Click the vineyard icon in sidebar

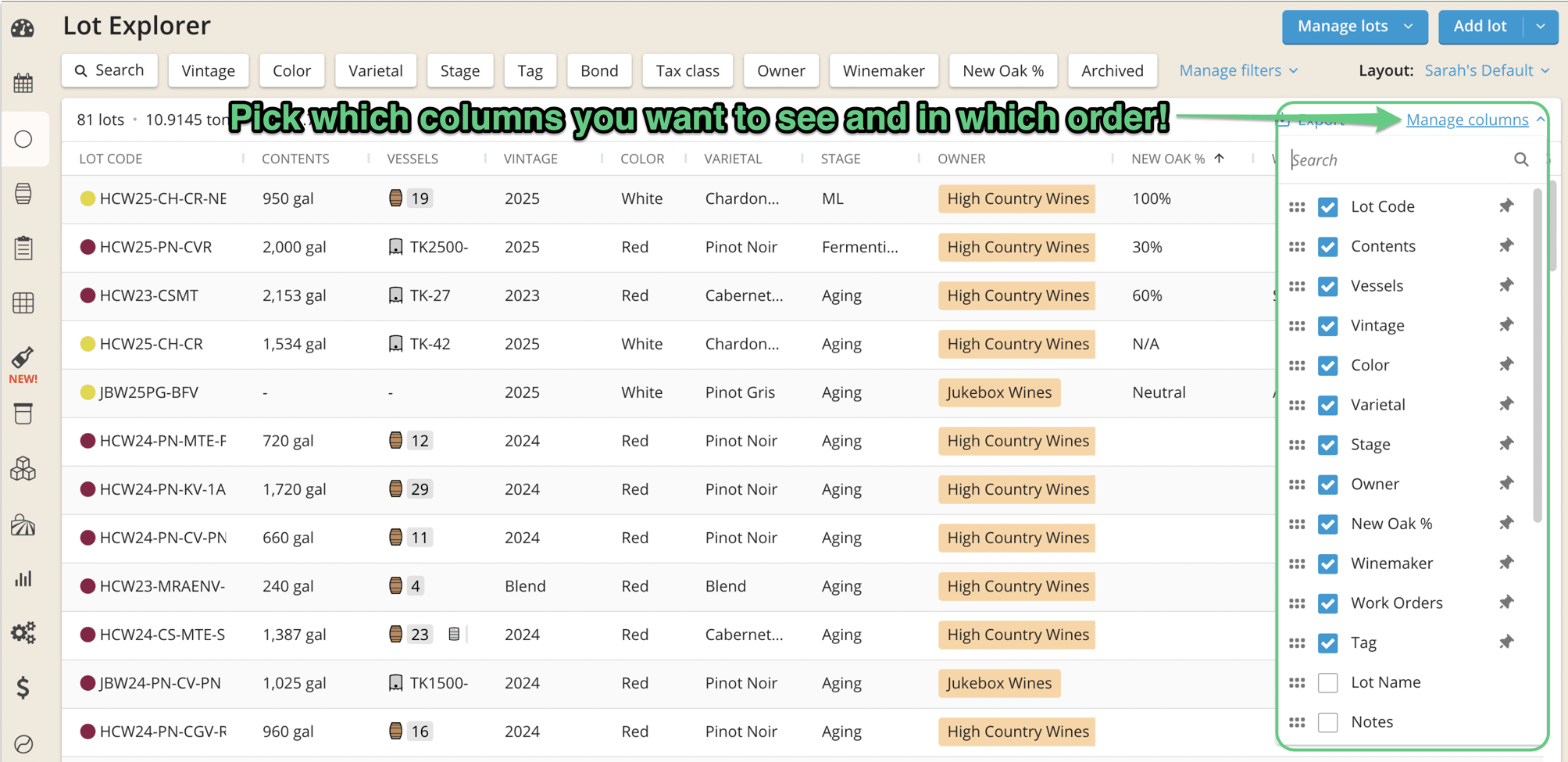[23, 524]
